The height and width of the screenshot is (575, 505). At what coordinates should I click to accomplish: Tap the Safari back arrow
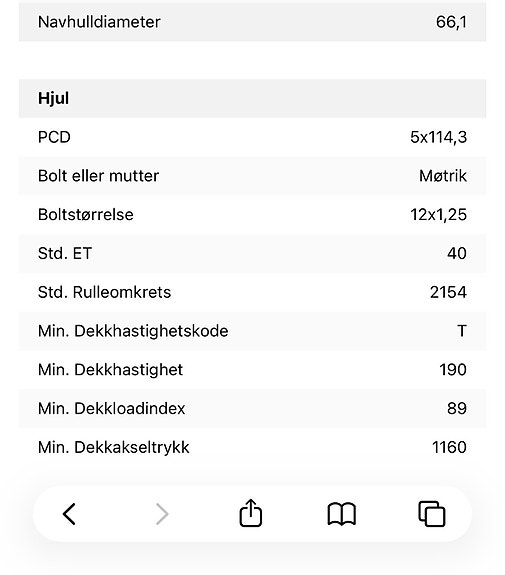(x=69, y=514)
